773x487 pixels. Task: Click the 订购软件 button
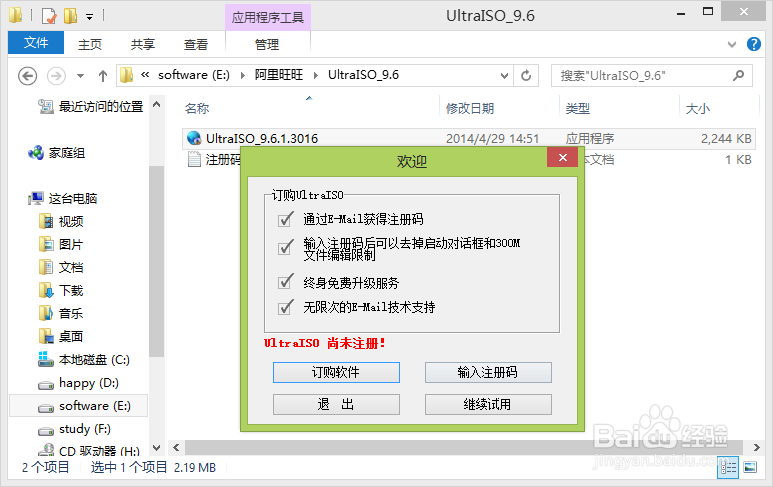[x=336, y=372]
